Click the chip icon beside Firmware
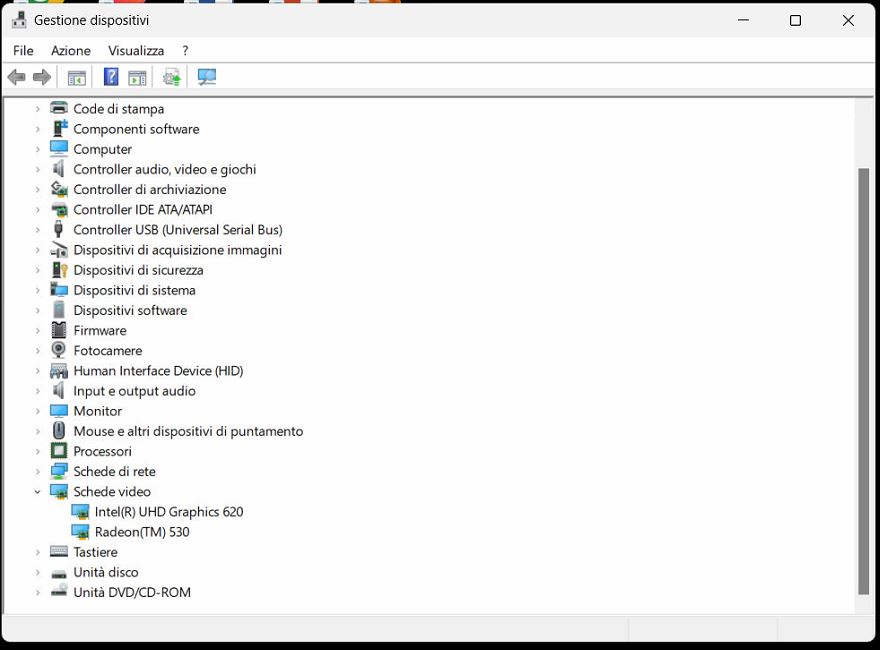The width and height of the screenshot is (880, 650). (x=59, y=330)
